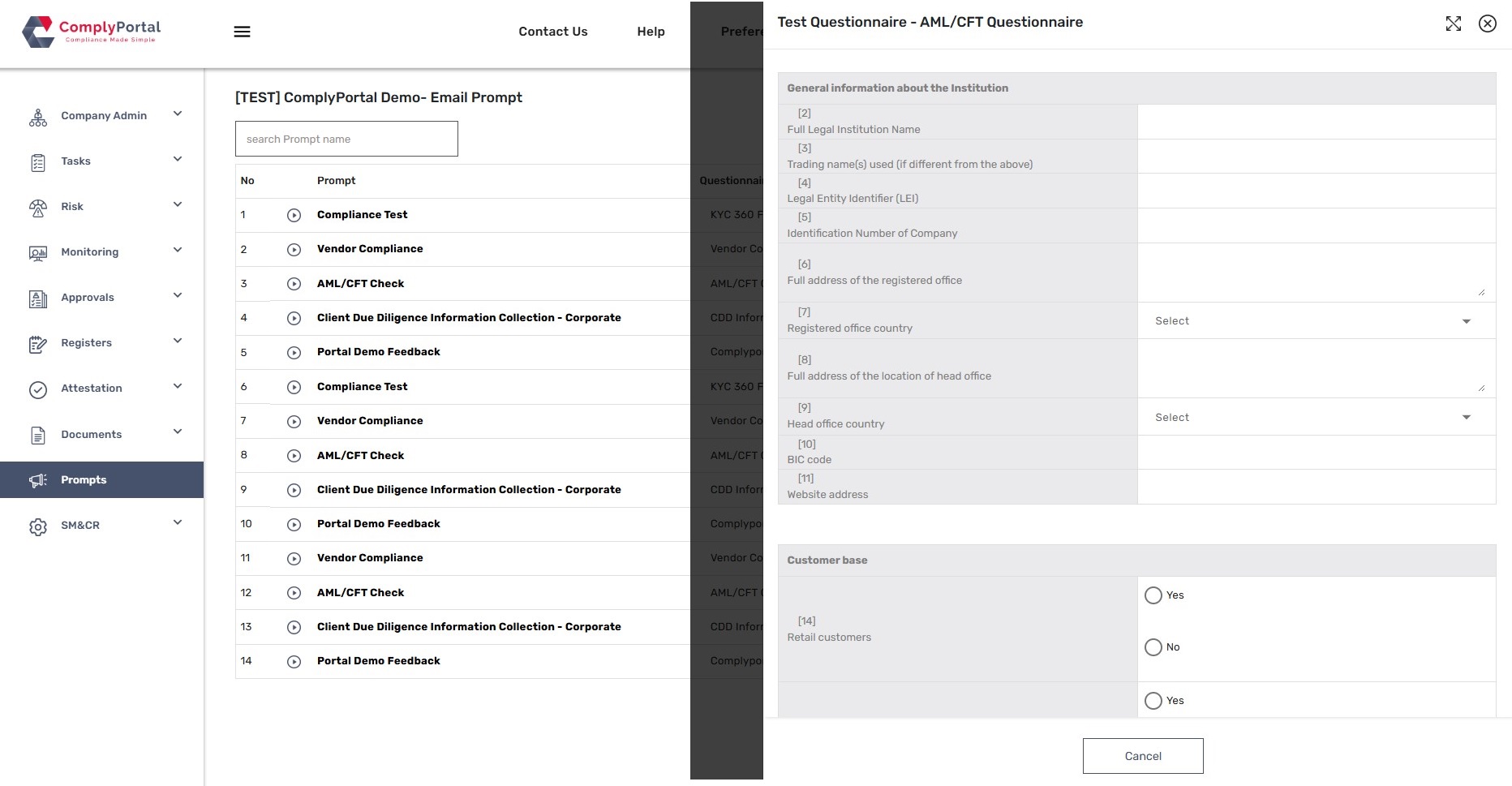Image resolution: width=1512 pixels, height=786 pixels.
Task: Click the hamburger menu icon
Action: (x=242, y=32)
